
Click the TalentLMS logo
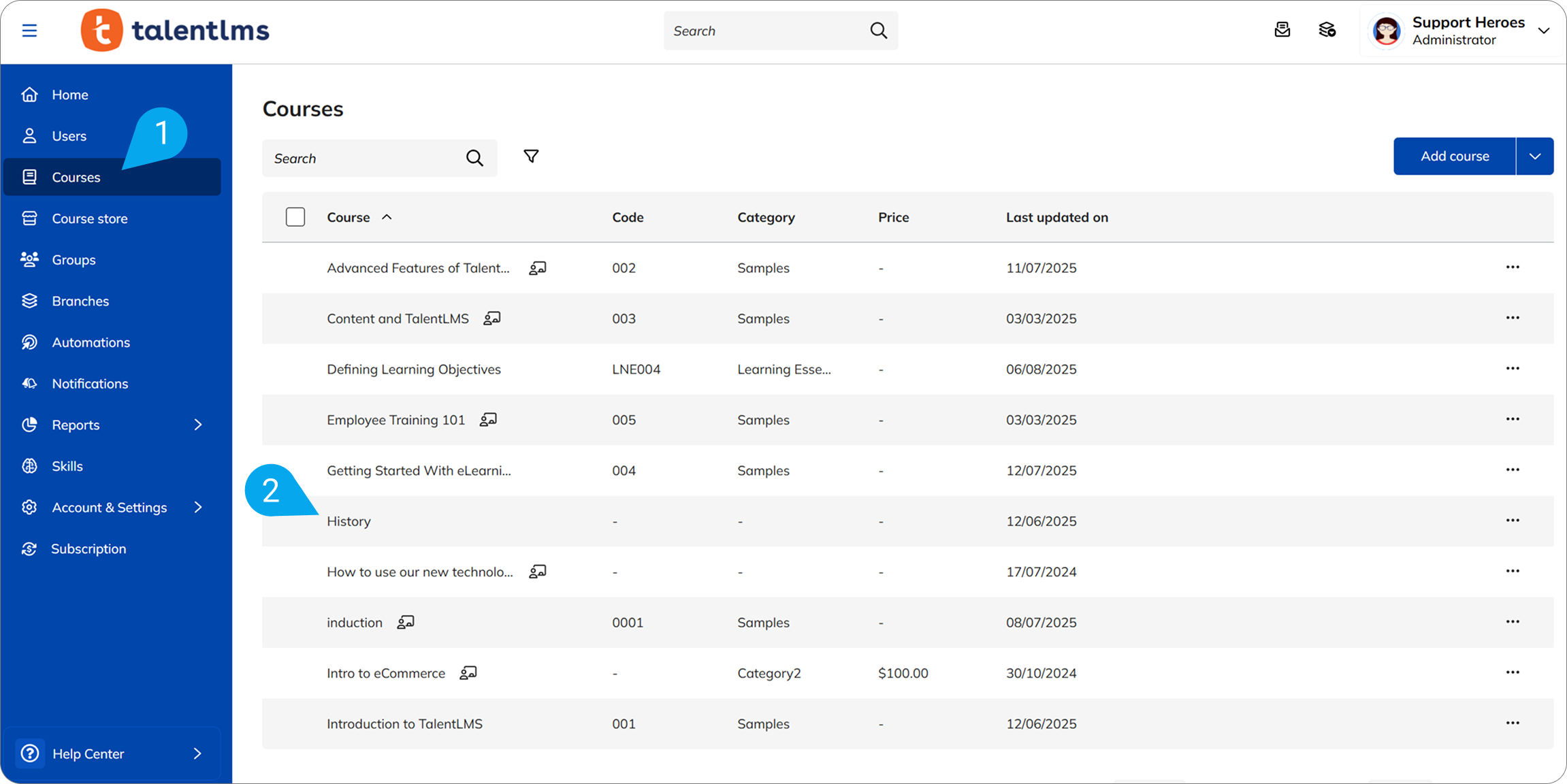pos(175,31)
